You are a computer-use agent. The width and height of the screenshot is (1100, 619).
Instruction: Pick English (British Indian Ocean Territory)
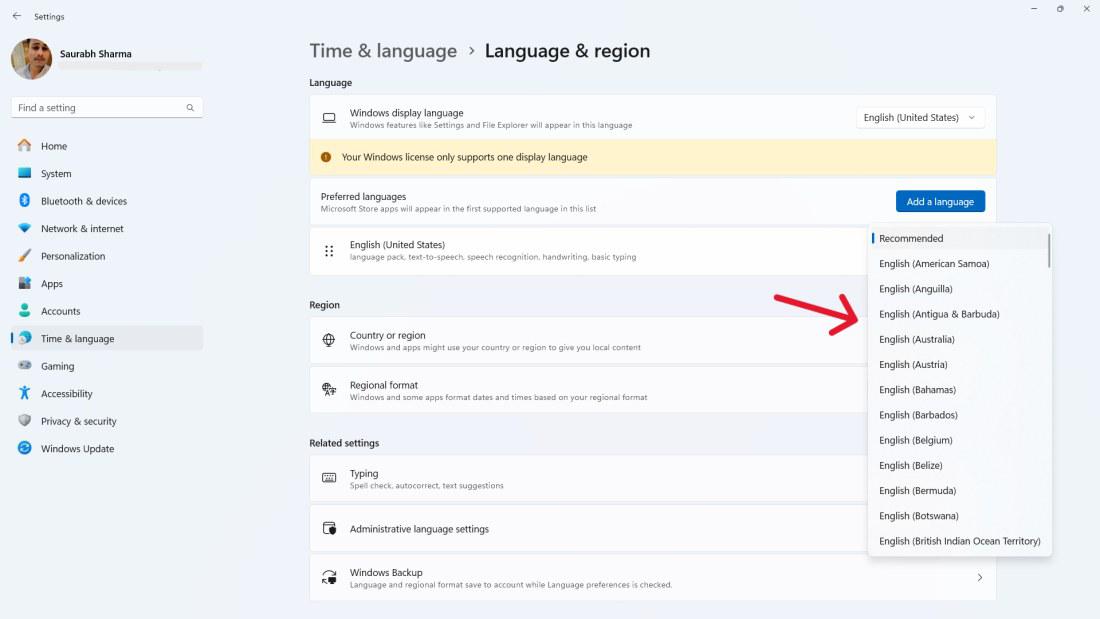pos(959,541)
